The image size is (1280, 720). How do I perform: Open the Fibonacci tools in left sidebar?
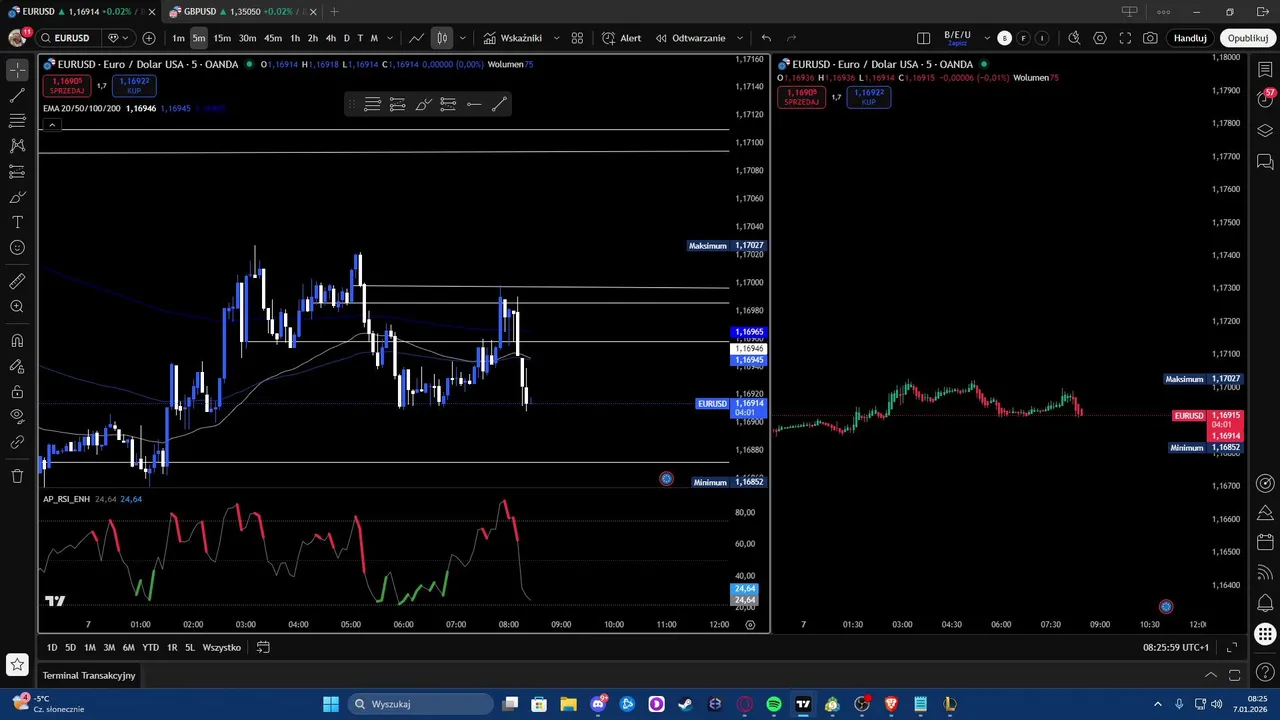pyautogui.click(x=17, y=120)
